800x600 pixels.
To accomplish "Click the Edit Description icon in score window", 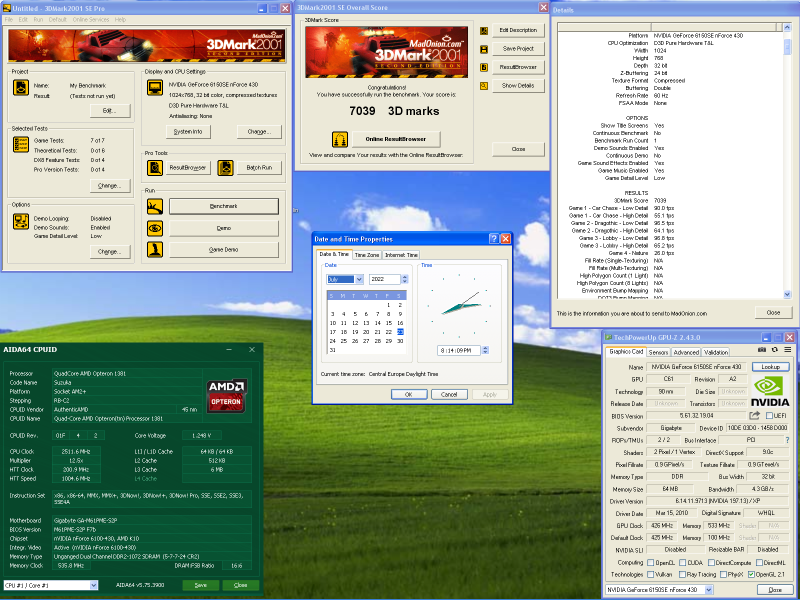I will click(484, 31).
